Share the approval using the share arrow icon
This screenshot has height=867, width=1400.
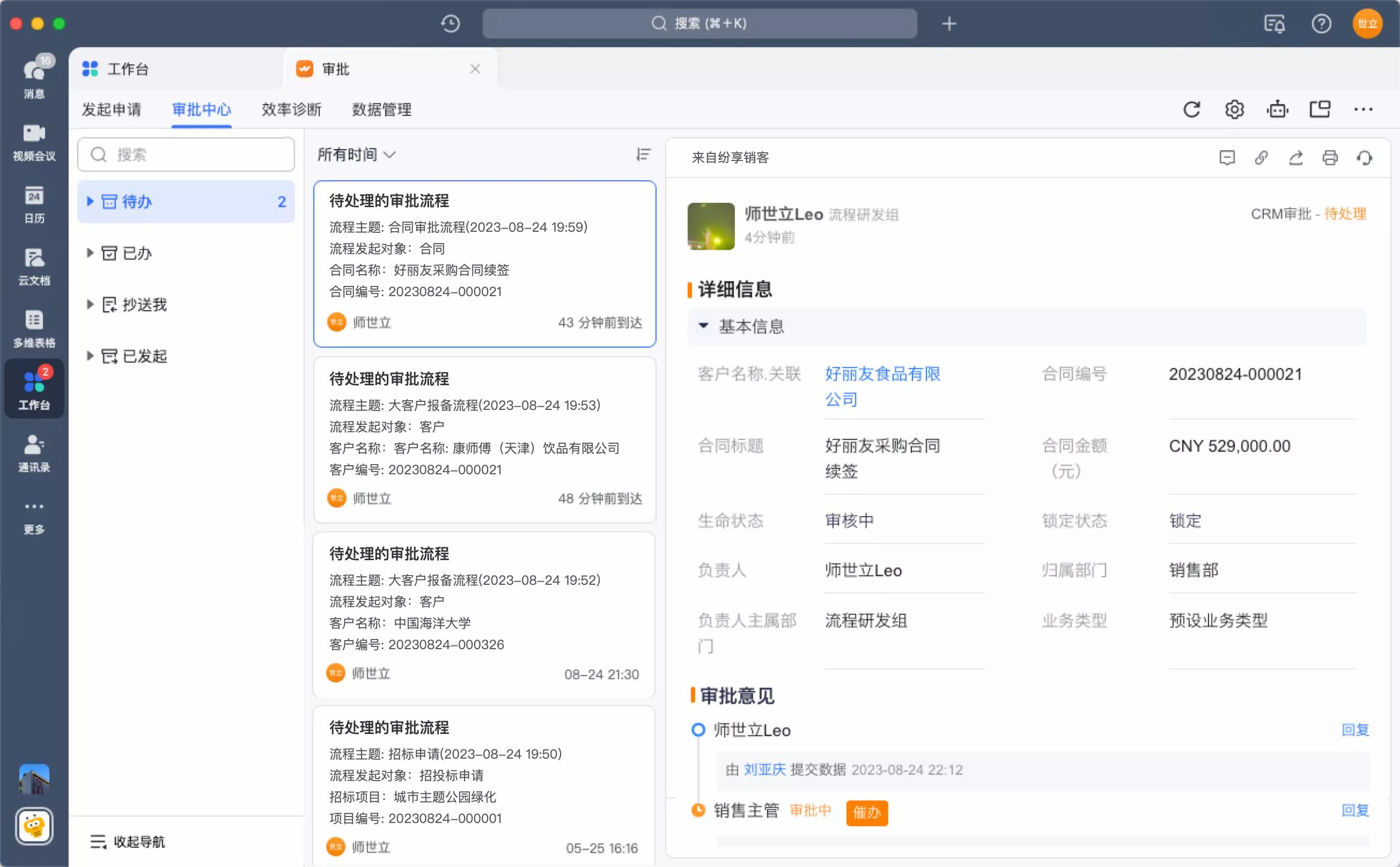1296,157
